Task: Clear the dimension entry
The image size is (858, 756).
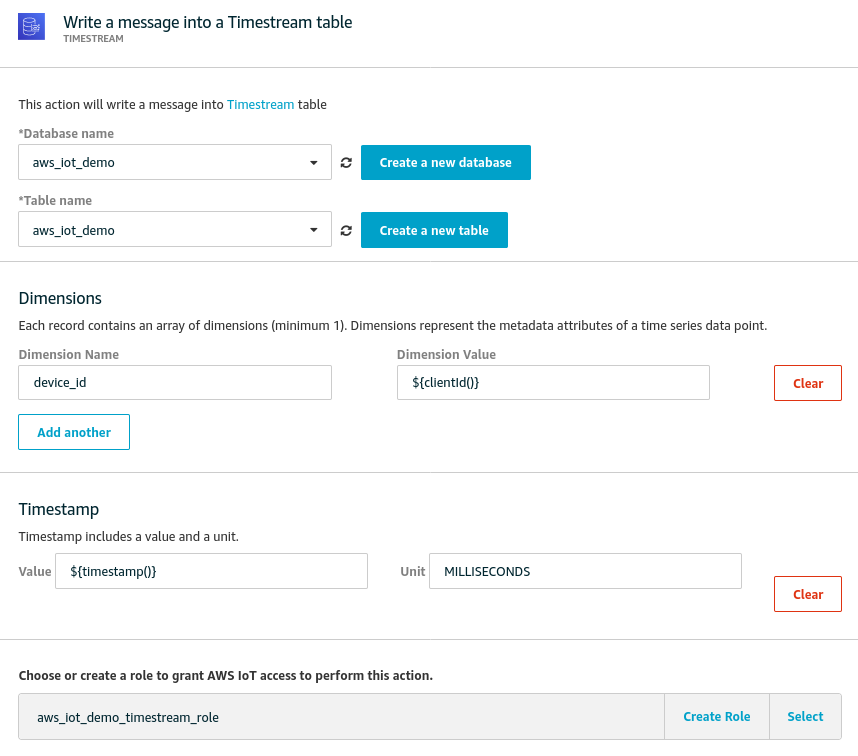Action: coord(807,382)
